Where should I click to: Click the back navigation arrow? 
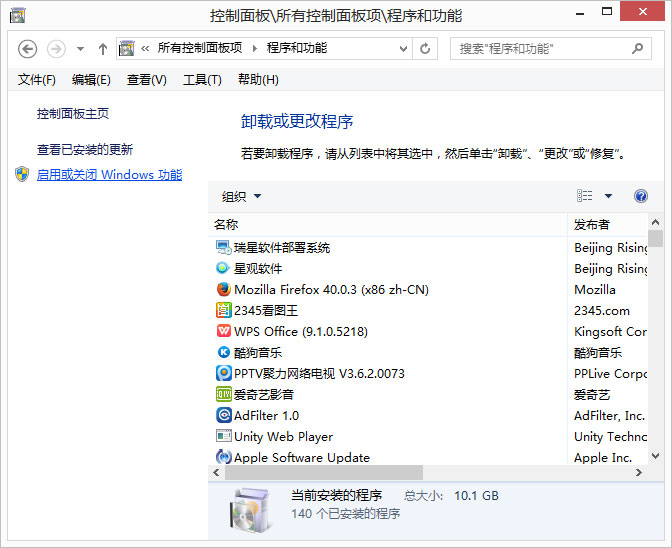pos(28,49)
